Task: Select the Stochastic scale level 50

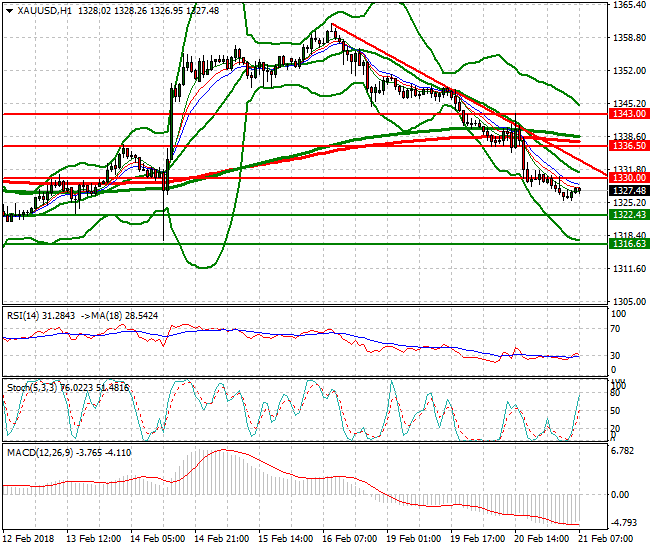Action: (616, 411)
